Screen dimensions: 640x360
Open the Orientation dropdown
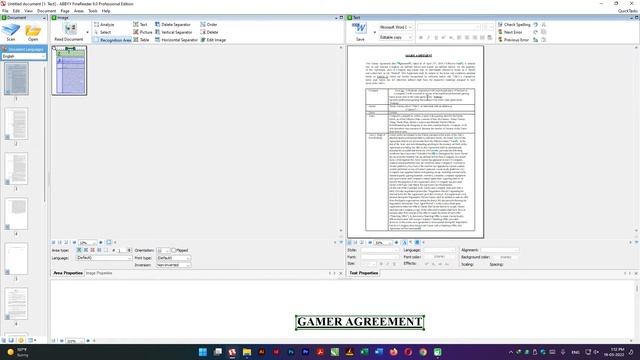163,250
